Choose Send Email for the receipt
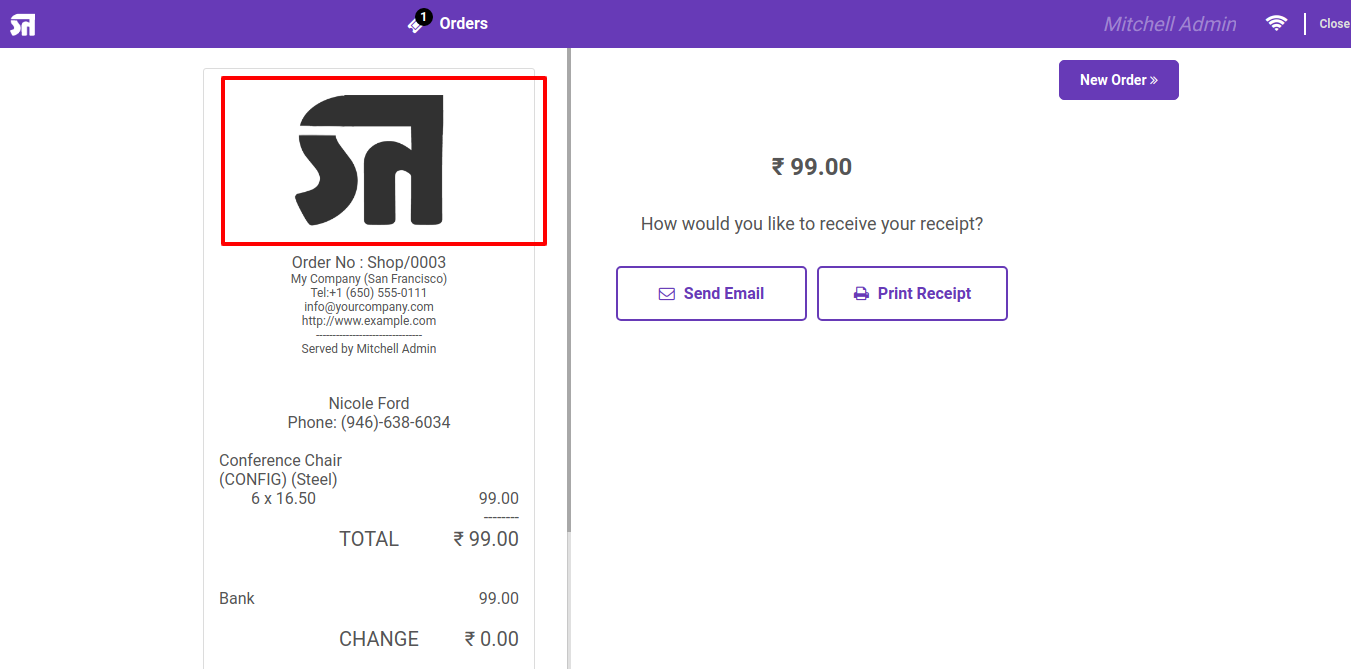 pyautogui.click(x=711, y=293)
